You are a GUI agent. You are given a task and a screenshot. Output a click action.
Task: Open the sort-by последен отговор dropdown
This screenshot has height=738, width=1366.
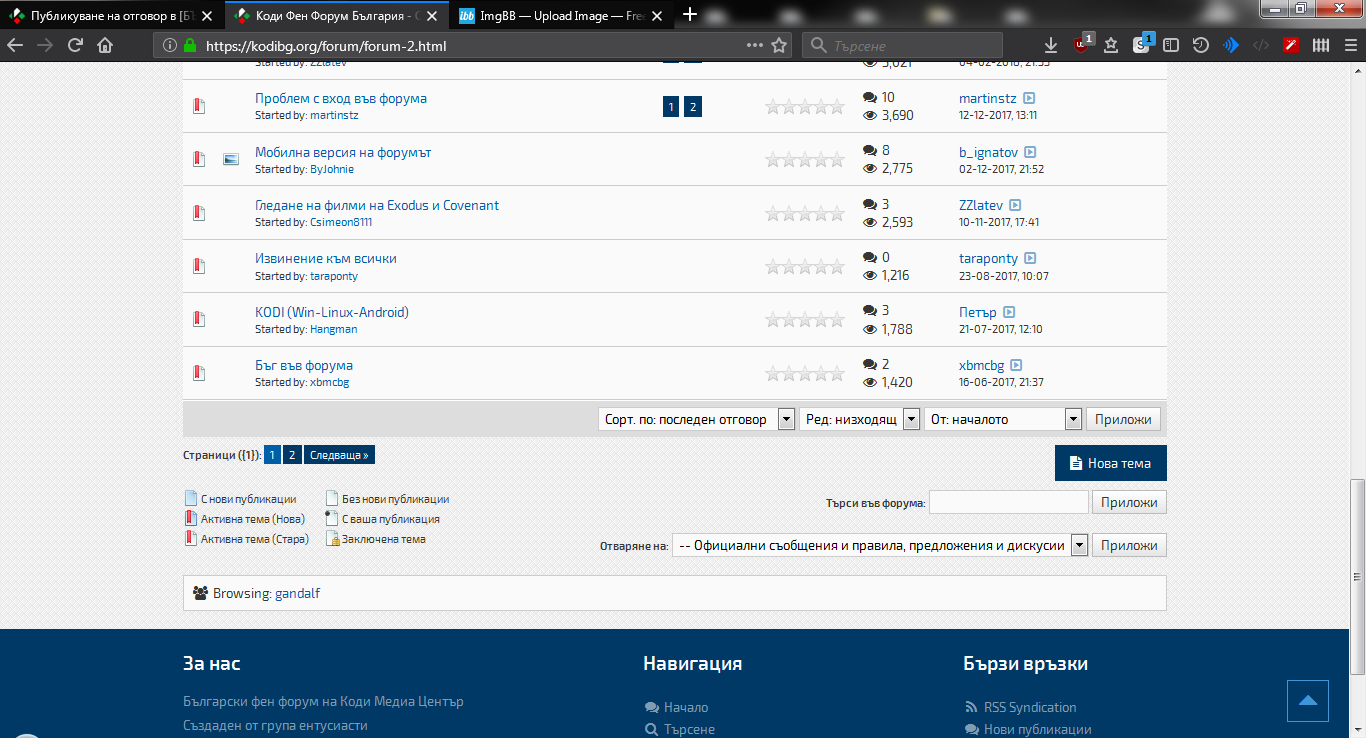point(697,419)
